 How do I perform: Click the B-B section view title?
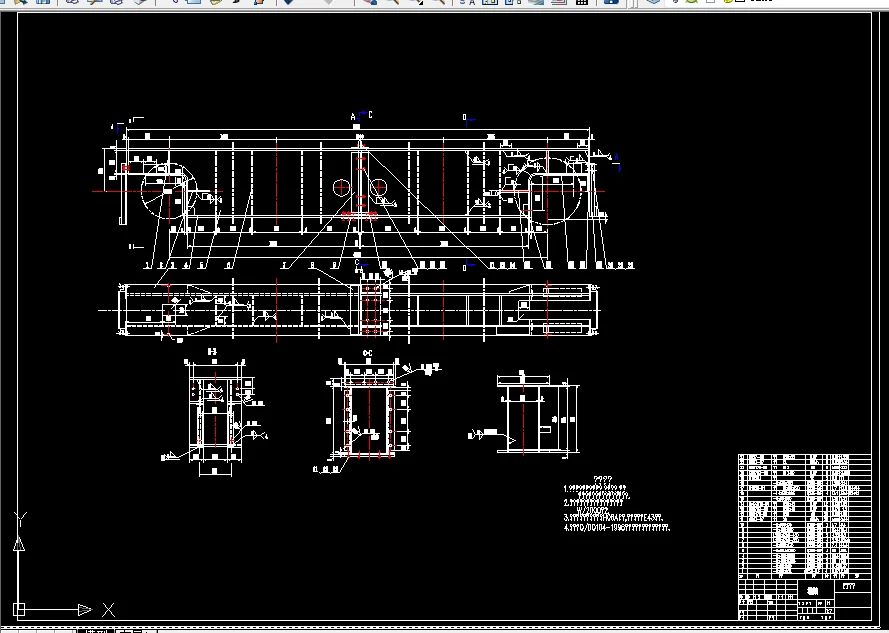213,352
